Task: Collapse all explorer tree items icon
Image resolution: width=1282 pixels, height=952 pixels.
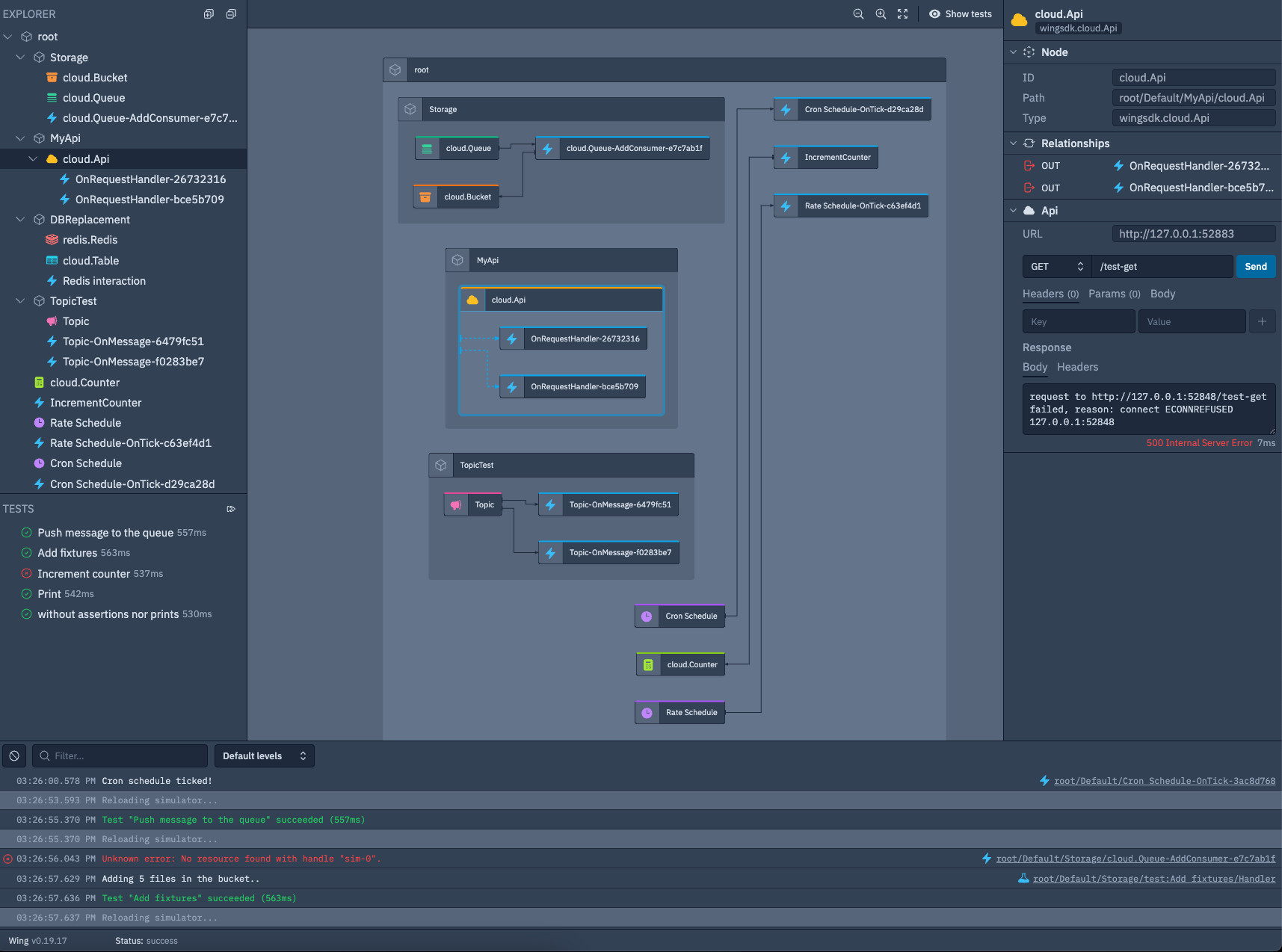Action: 231,14
